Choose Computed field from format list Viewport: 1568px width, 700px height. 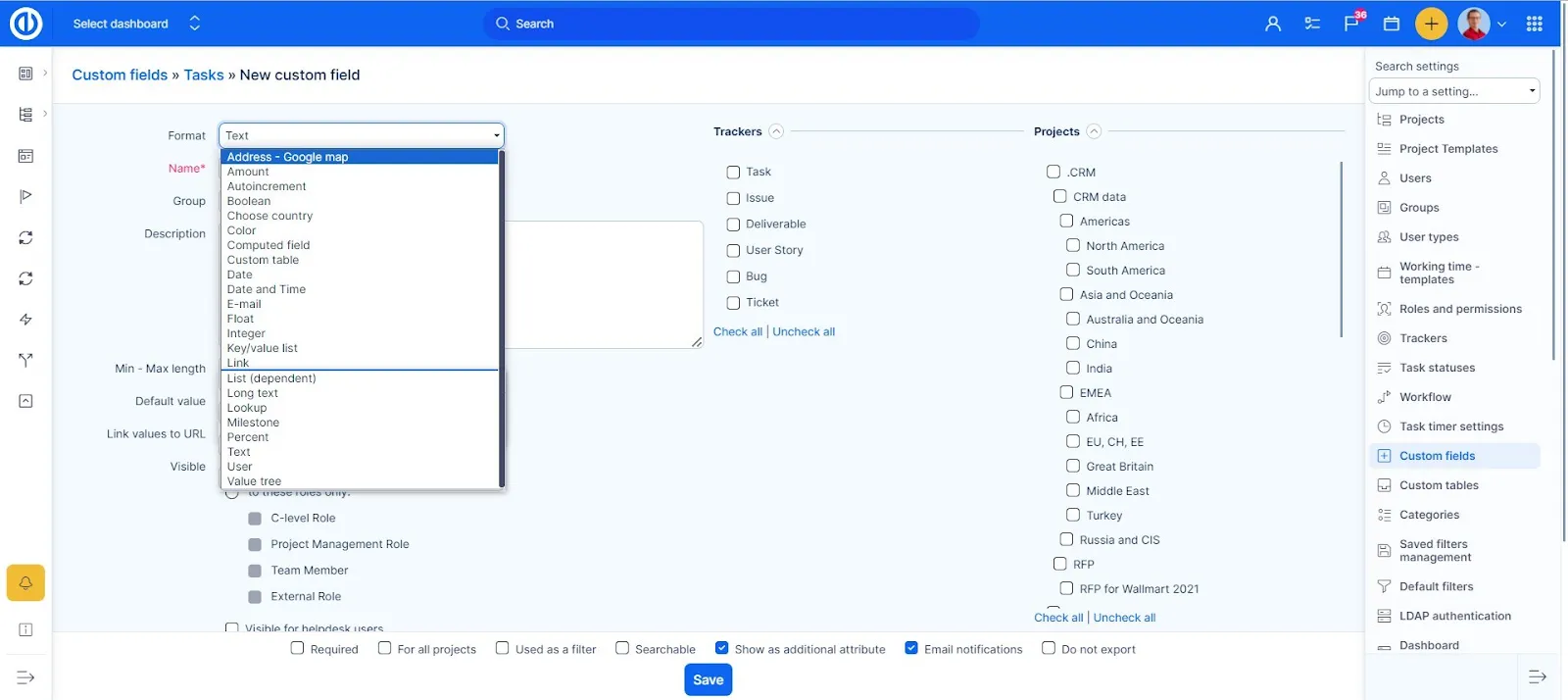click(360, 245)
